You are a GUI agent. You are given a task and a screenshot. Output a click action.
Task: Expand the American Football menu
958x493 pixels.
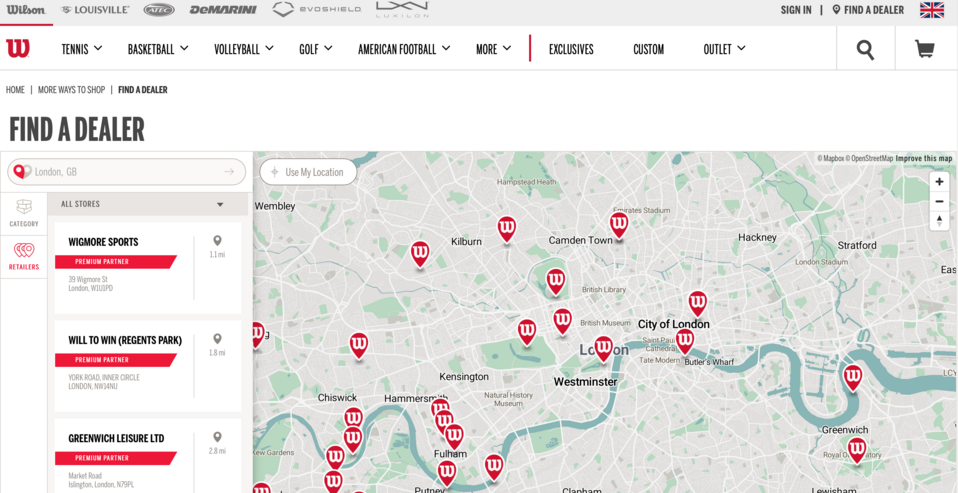404,49
